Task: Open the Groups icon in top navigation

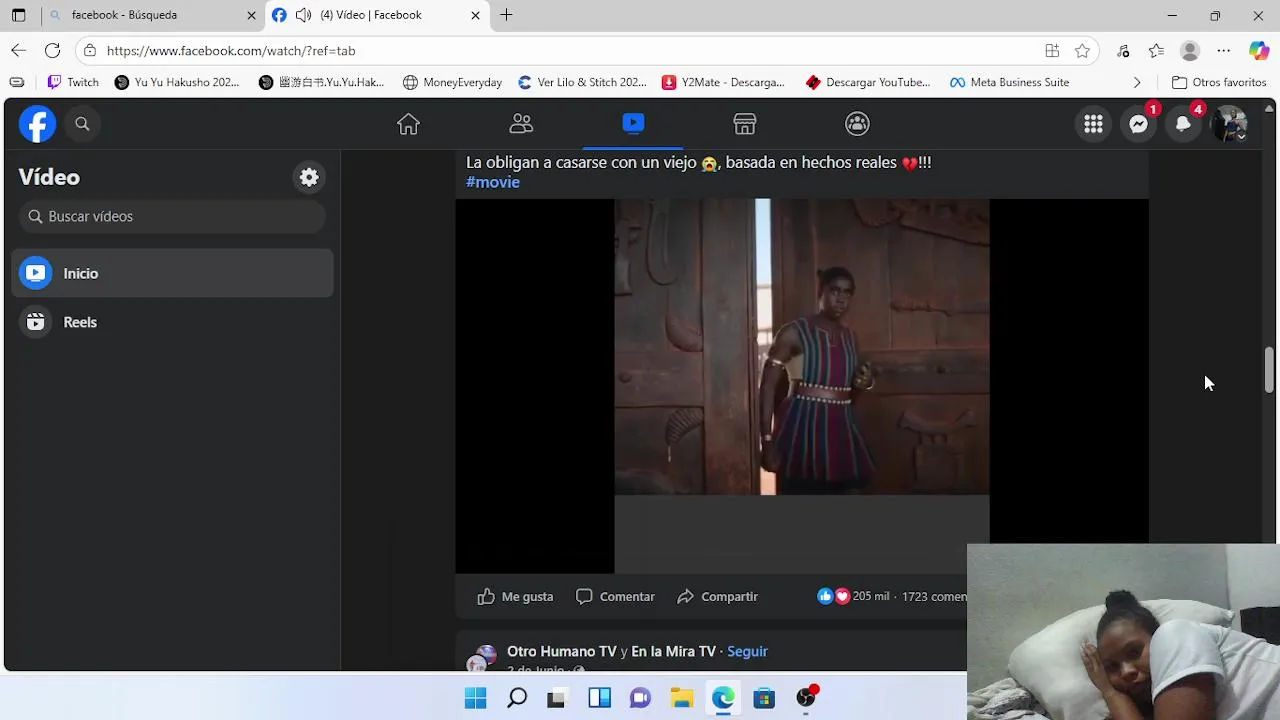Action: pos(857,124)
